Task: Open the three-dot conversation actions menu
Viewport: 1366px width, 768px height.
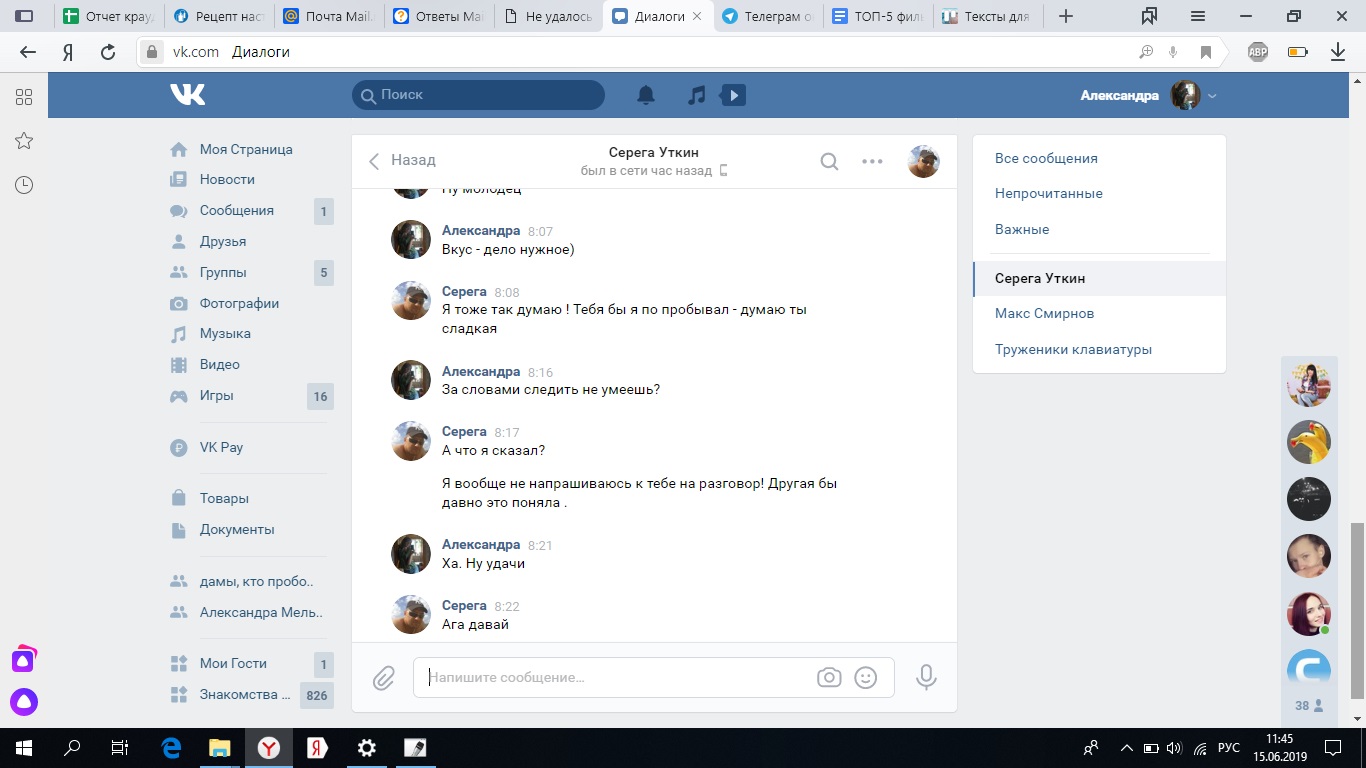Action: click(x=872, y=161)
